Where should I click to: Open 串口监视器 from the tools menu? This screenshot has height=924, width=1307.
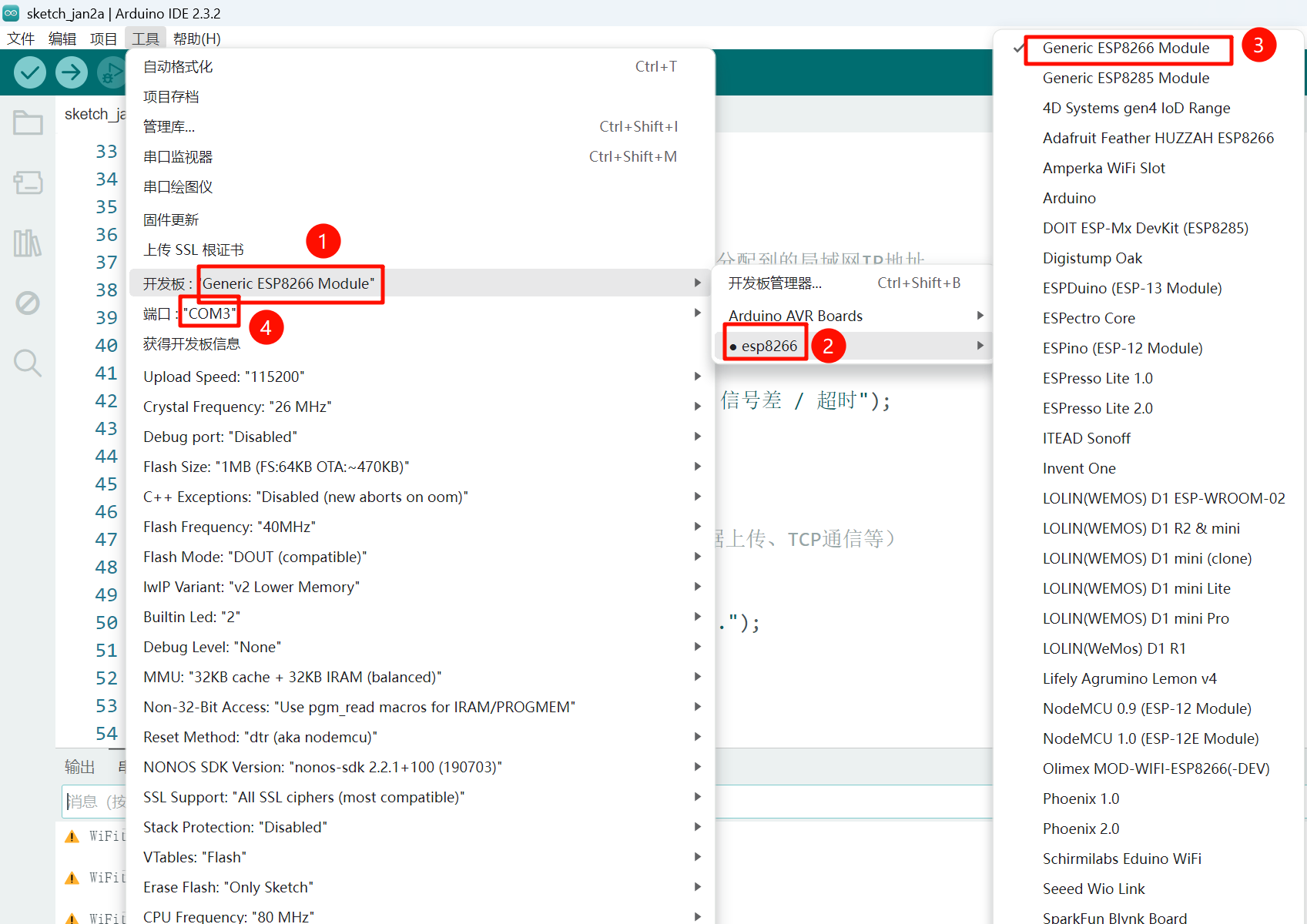click(421, 157)
